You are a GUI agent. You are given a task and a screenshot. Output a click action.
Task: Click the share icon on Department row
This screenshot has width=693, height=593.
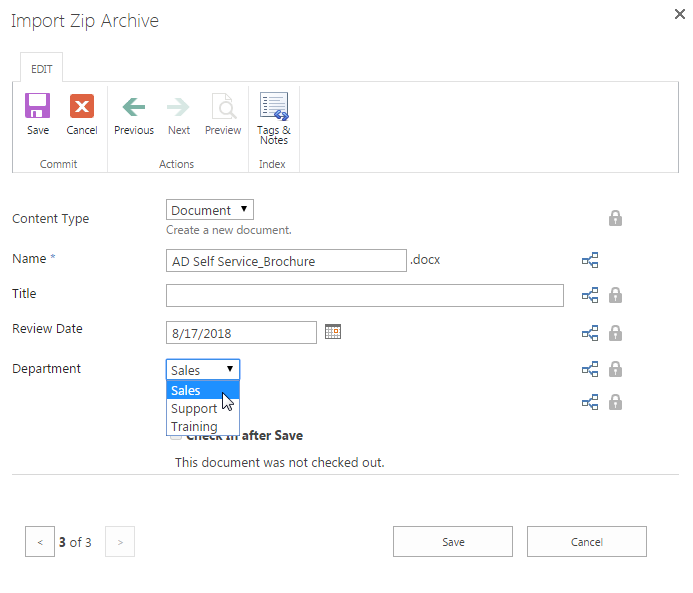(590, 369)
